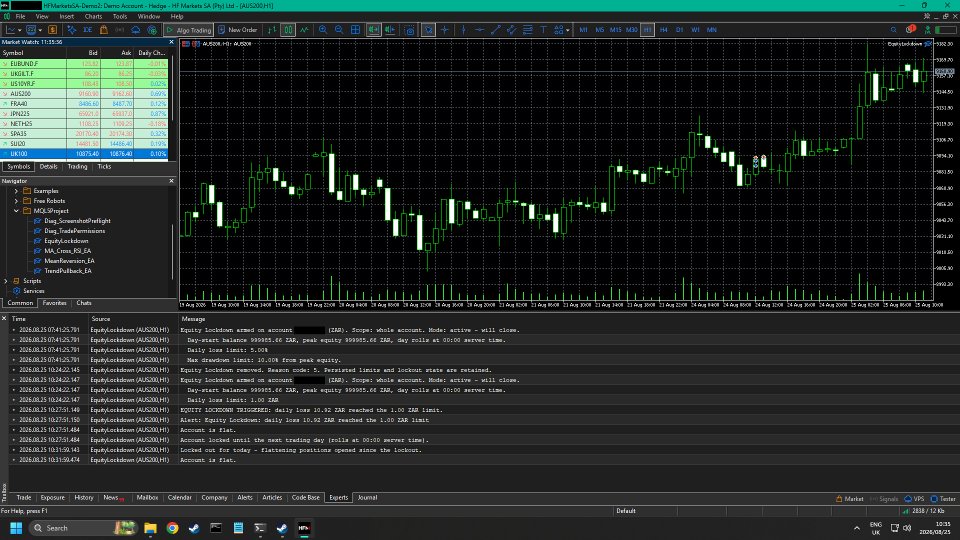Open the History tab in Toolbox
960x540 pixels.
[x=84, y=498]
